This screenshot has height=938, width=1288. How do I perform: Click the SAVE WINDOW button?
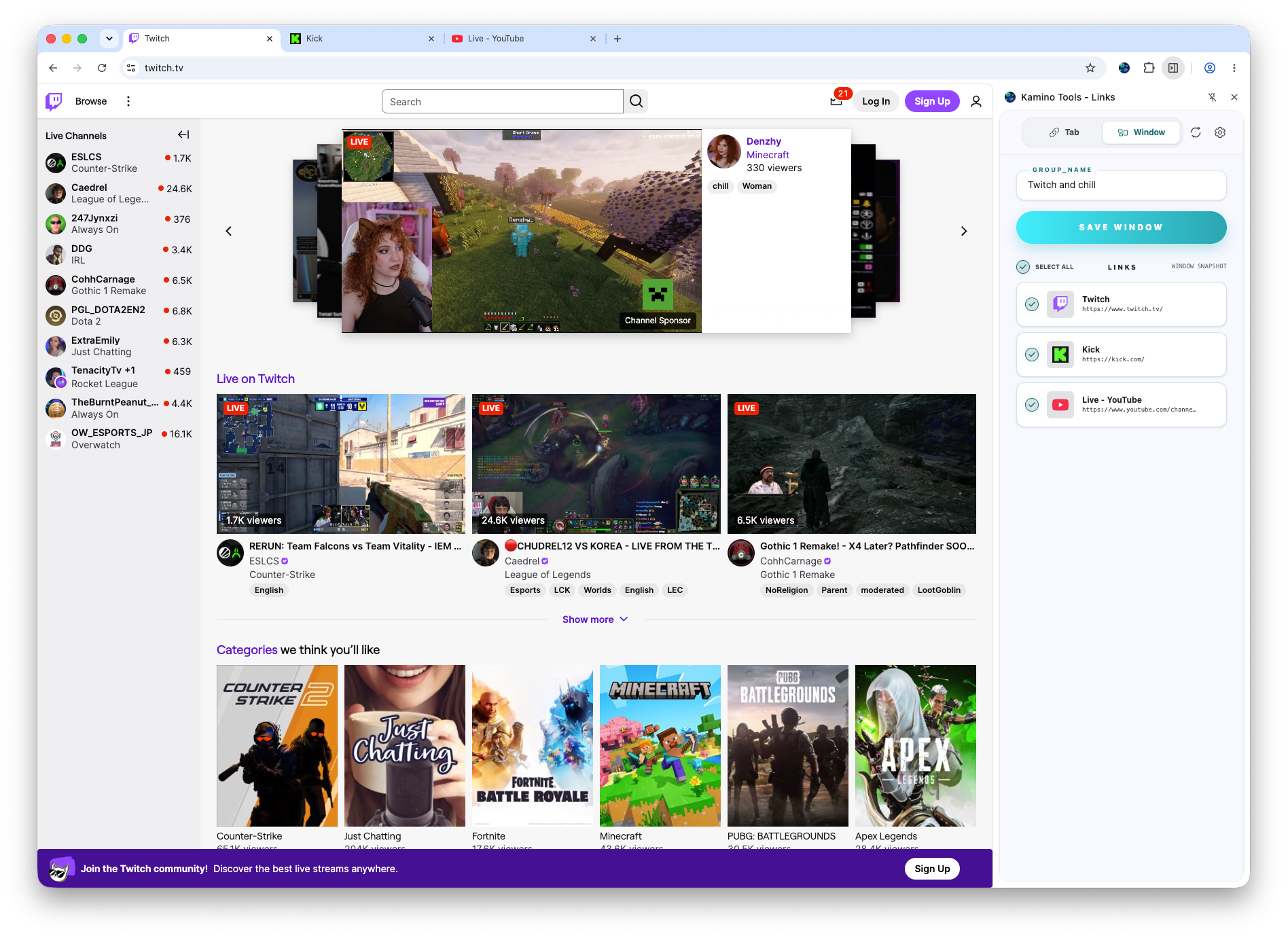[1121, 228]
